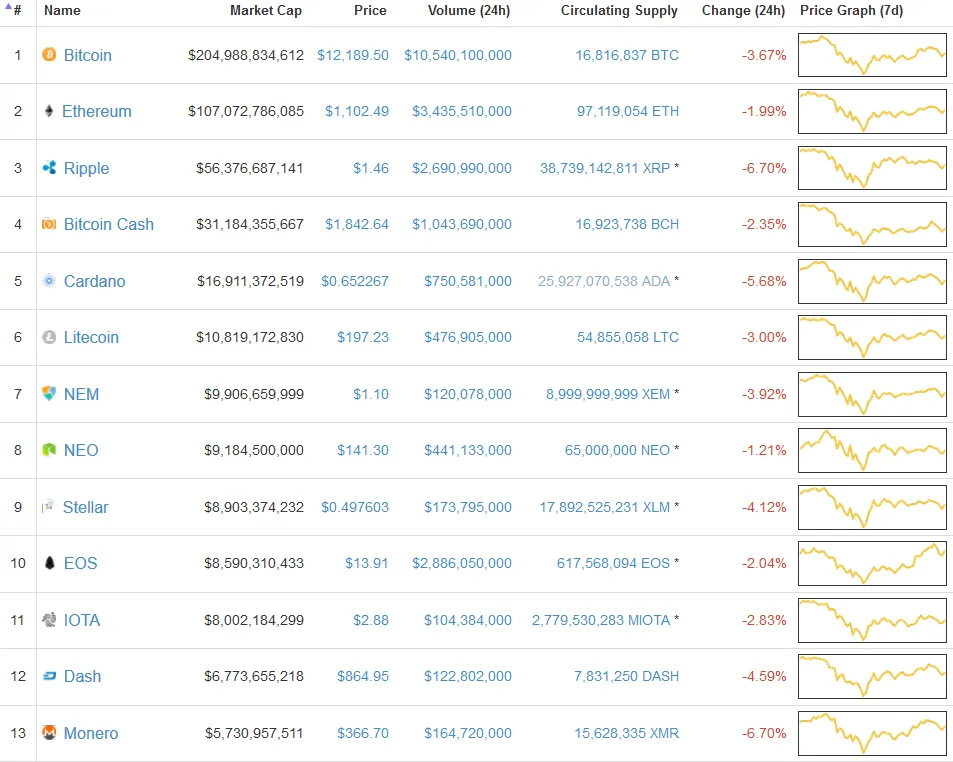Click Bitcoin price $12,189.50

click(353, 55)
